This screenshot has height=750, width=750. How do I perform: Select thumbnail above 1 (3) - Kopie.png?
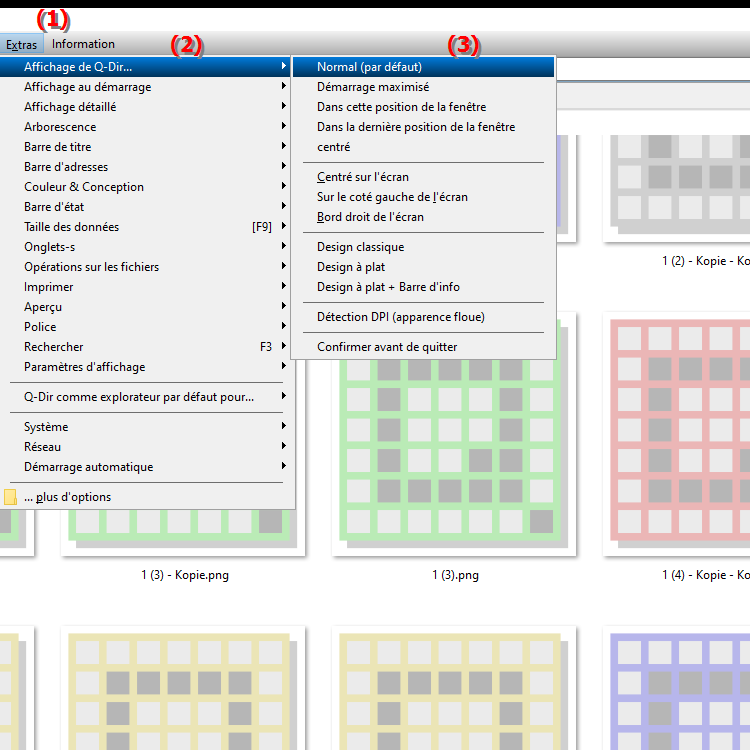point(183,532)
